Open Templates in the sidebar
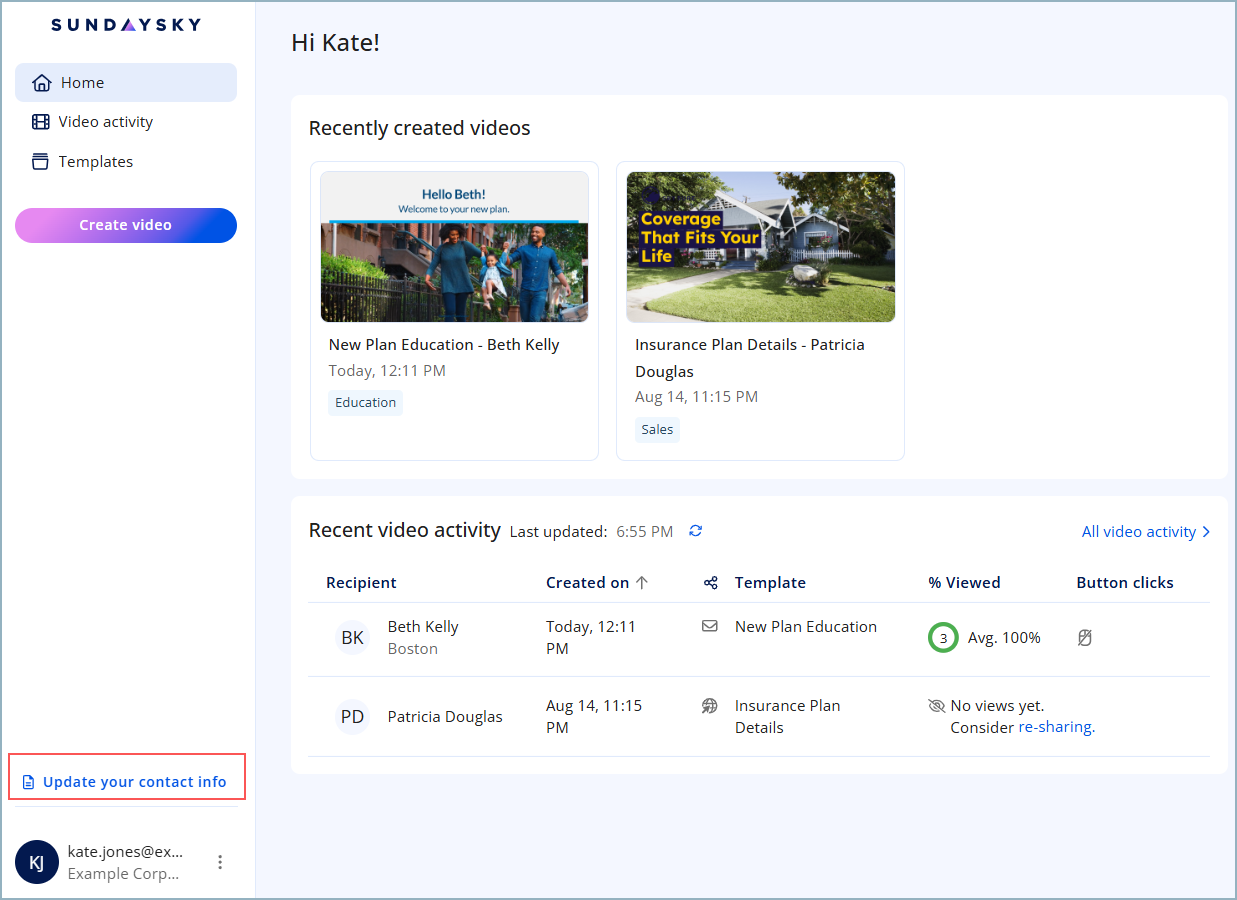 tap(95, 162)
